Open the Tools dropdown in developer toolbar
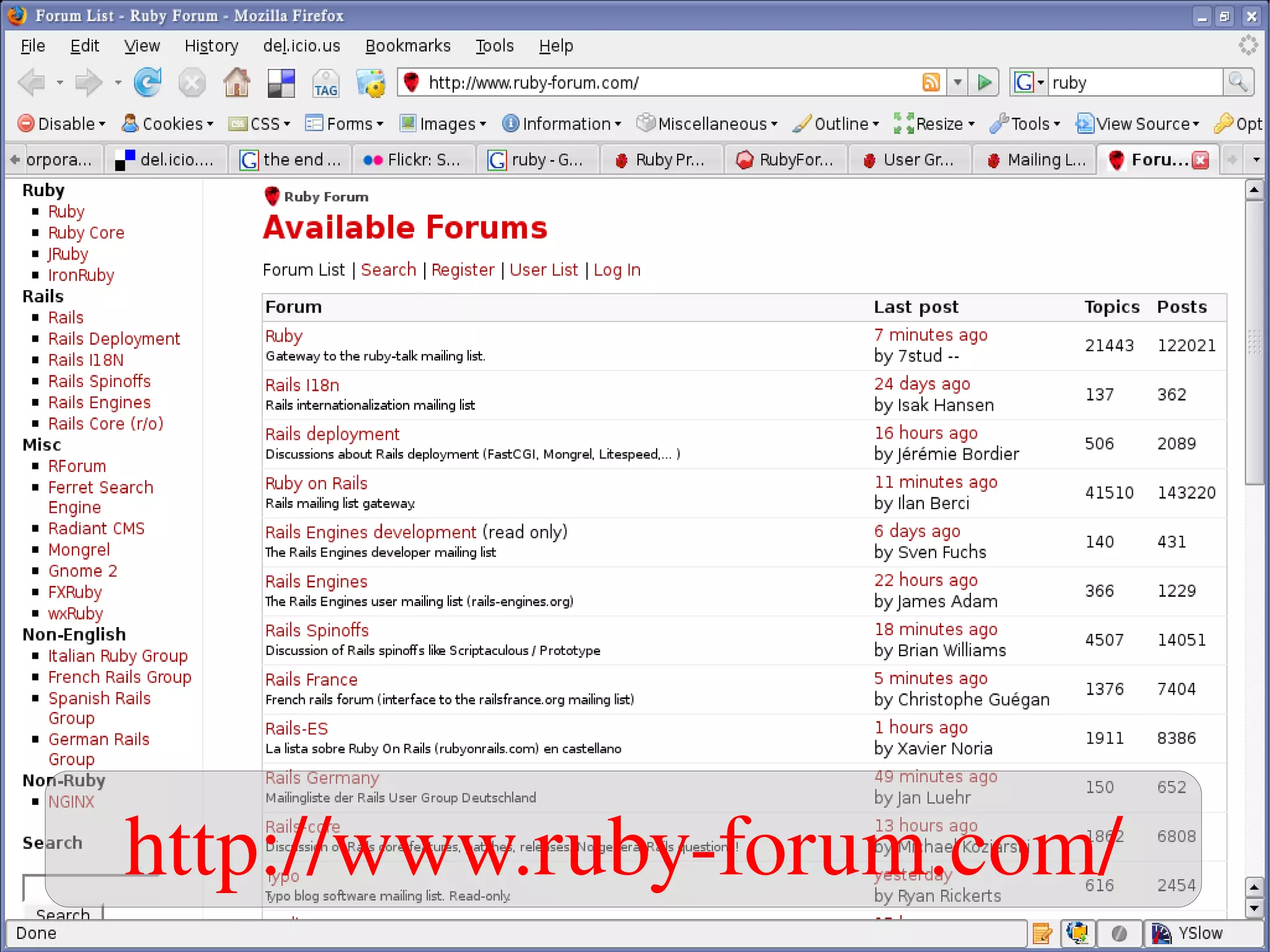This screenshot has width=1270, height=952. click(1025, 124)
